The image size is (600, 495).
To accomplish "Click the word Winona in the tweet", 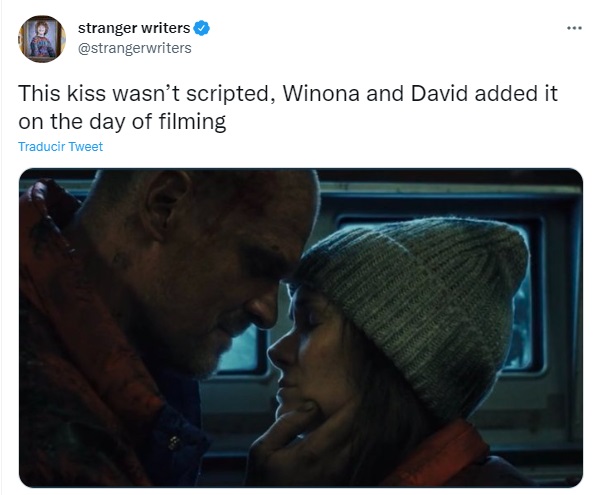I will [x=321, y=93].
